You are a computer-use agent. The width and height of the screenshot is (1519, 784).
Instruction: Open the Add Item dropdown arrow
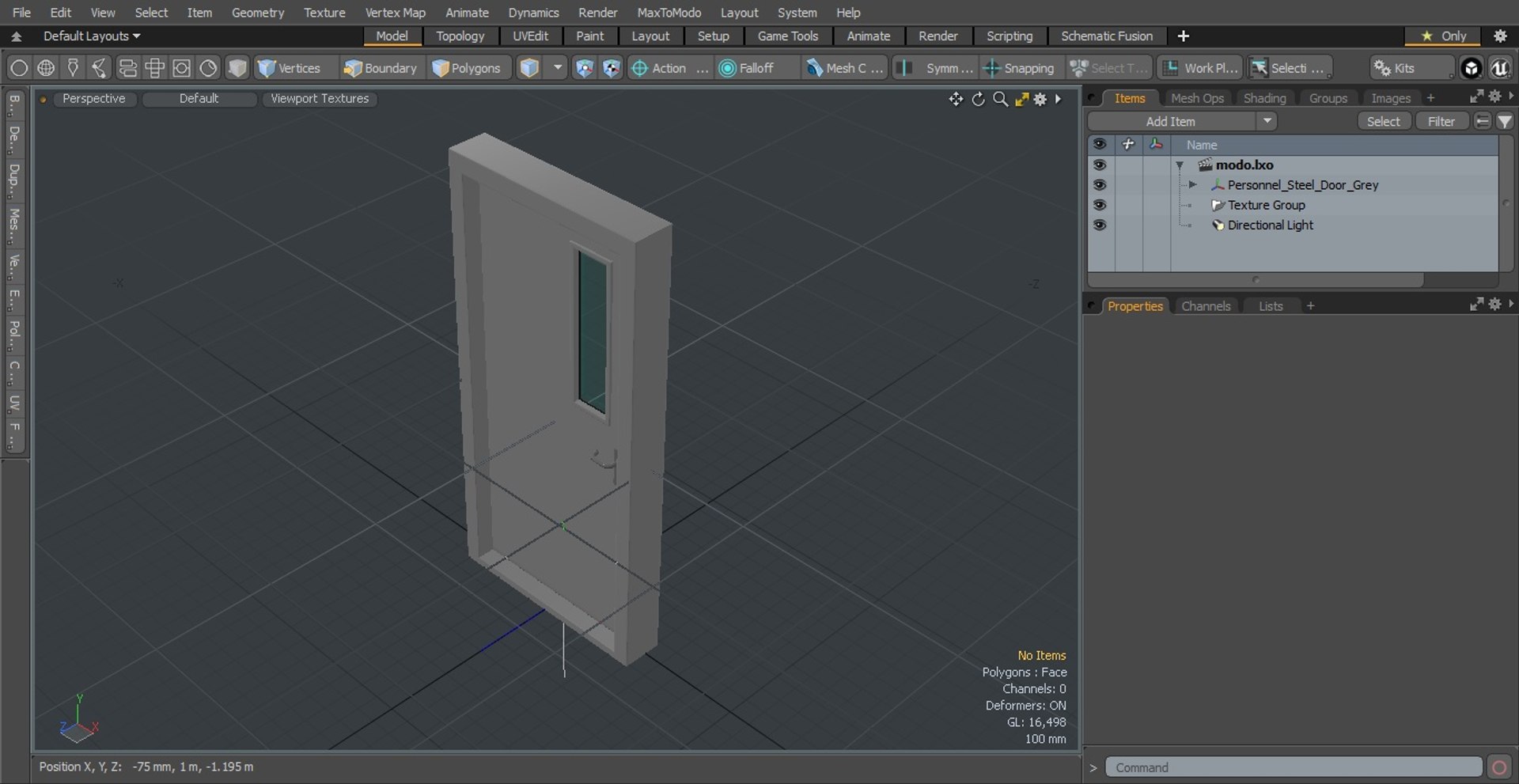(1267, 121)
